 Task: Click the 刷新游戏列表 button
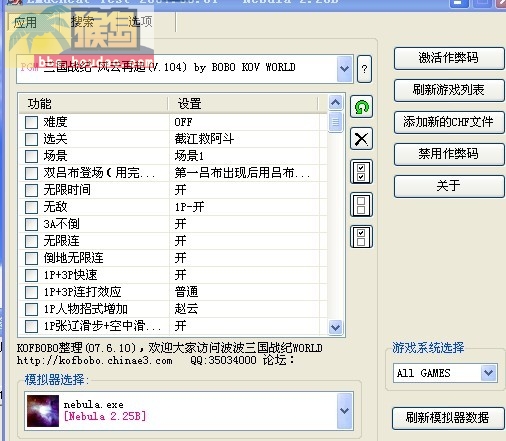449,90
